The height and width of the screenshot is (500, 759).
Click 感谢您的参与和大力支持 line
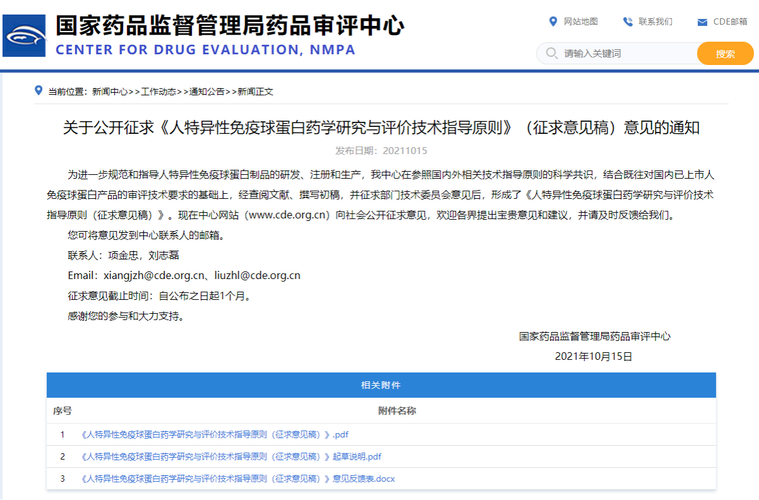(126, 316)
